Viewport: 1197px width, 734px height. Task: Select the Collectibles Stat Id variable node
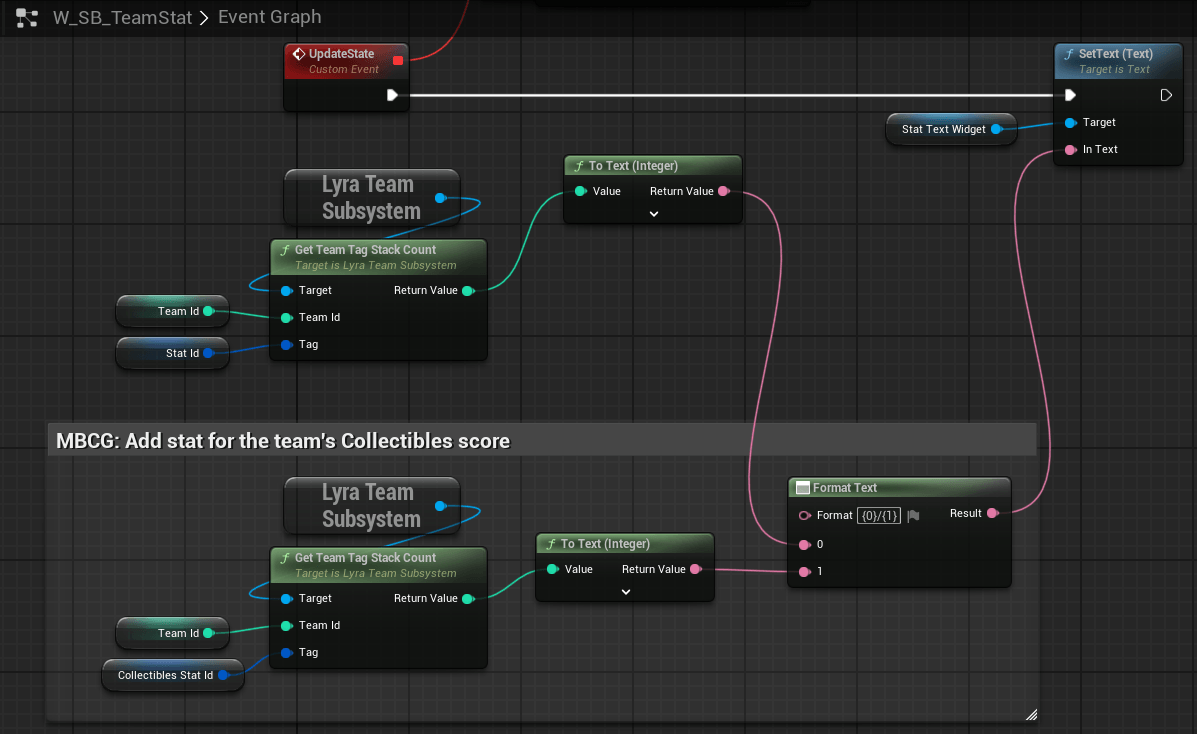coord(165,675)
